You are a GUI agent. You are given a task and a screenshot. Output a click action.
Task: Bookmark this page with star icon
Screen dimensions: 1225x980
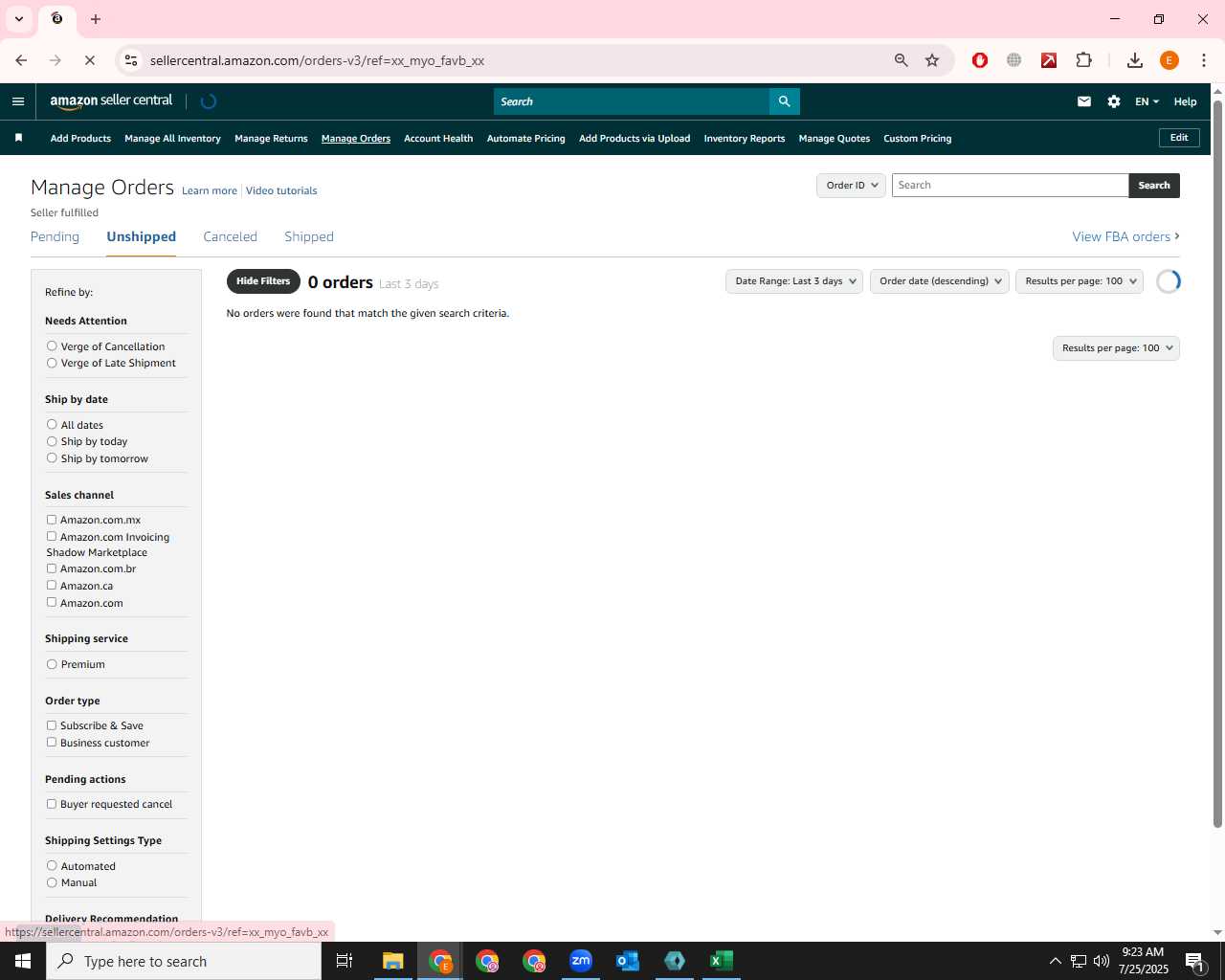932,60
